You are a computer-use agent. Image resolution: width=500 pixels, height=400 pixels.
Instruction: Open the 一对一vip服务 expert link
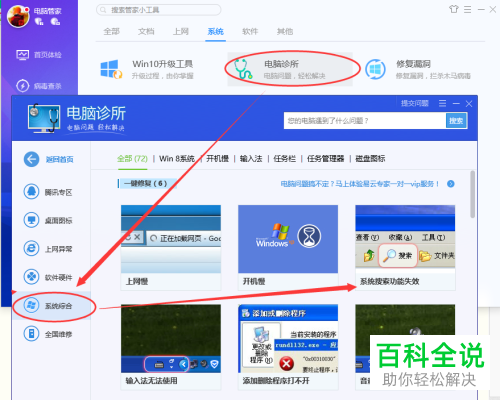click(x=360, y=184)
